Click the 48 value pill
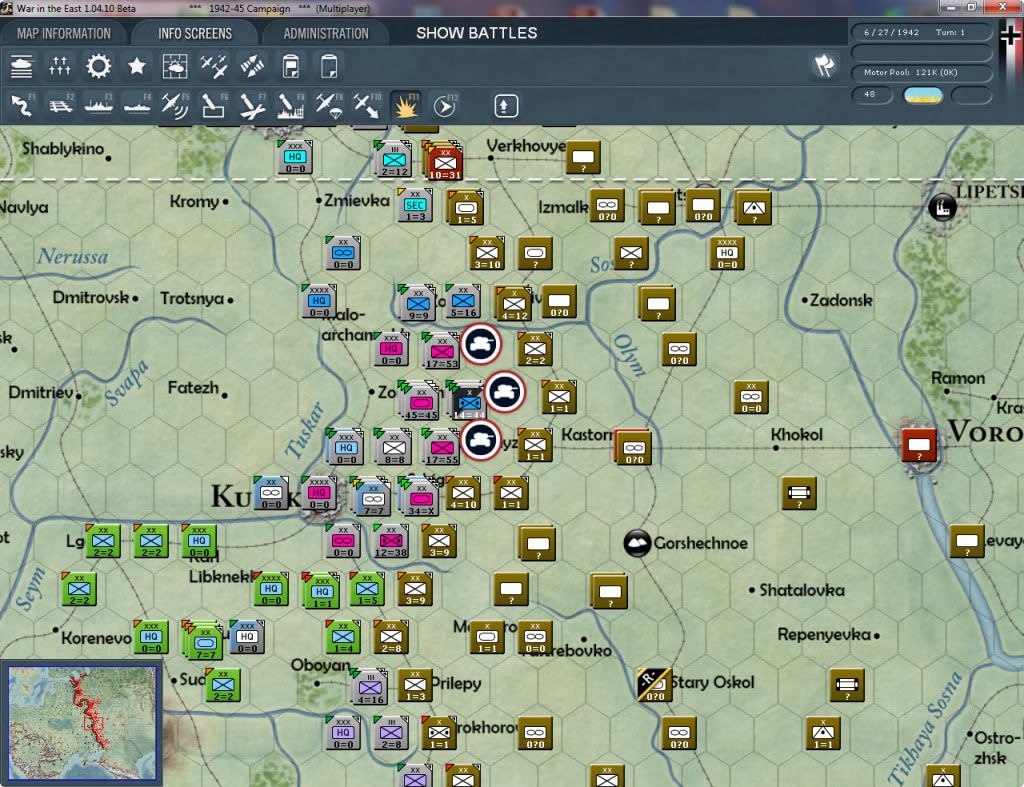The height and width of the screenshot is (787, 1024). point(872,95)
